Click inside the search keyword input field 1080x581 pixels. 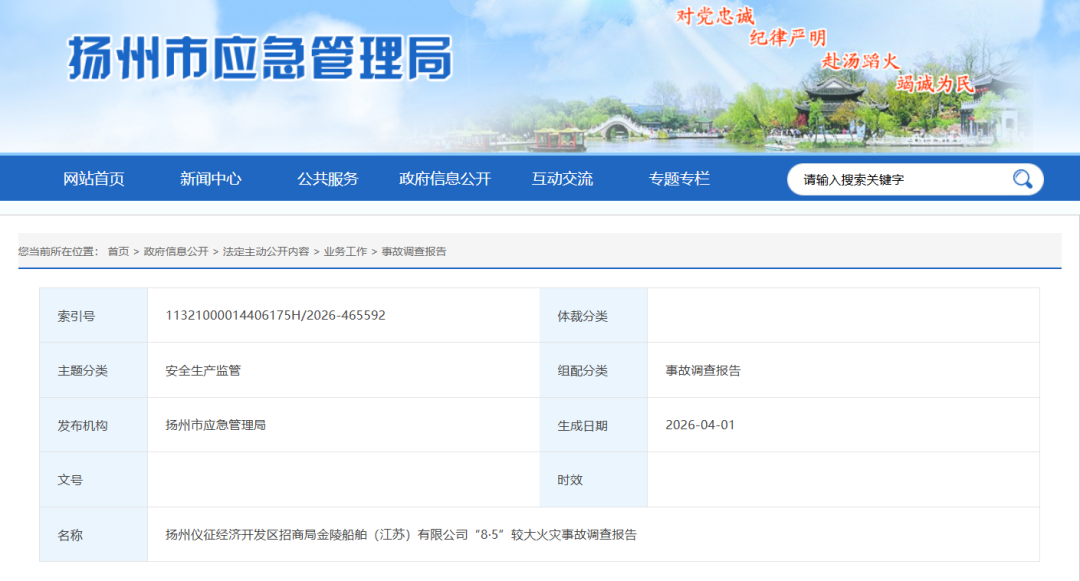click(x=890, y=178)
